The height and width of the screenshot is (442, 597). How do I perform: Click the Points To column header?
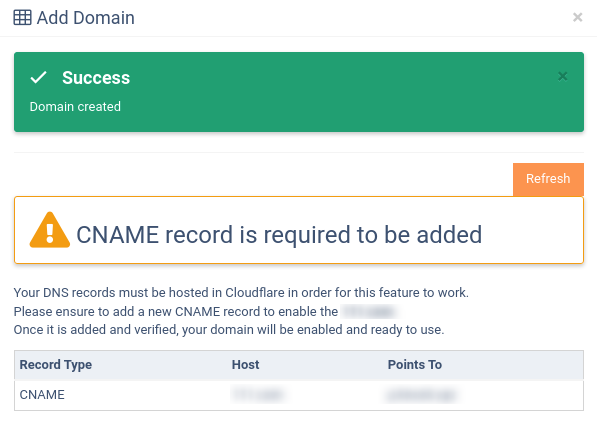tap(415, 365)
